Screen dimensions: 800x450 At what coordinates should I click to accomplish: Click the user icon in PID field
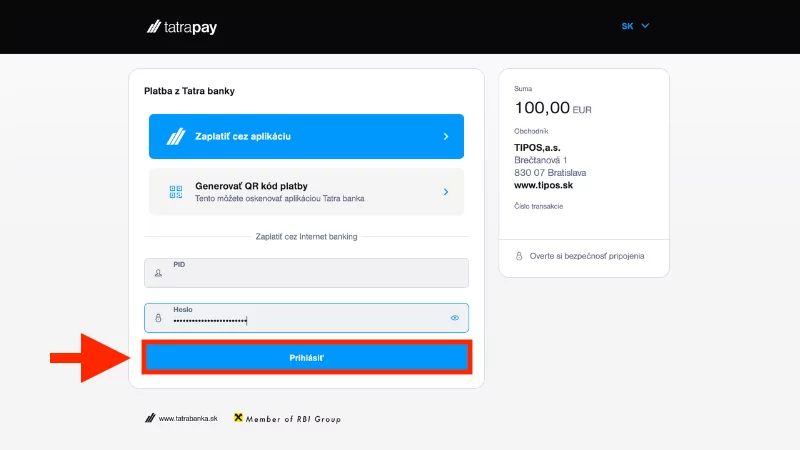pos(158,273)
